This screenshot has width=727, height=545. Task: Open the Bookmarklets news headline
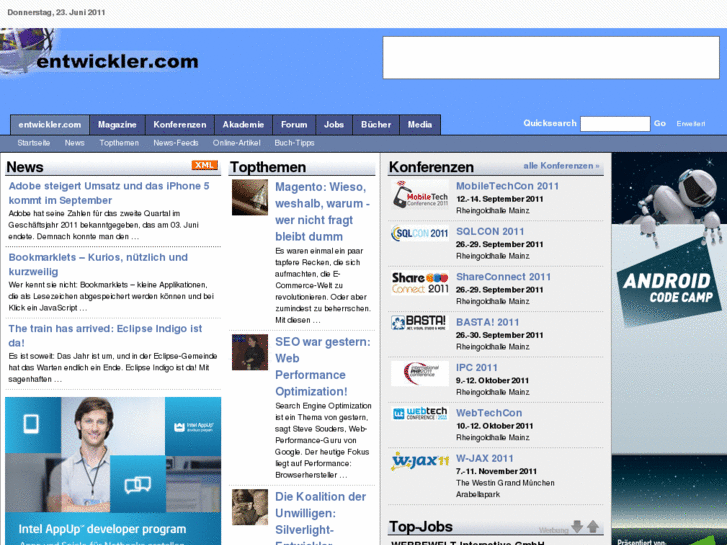98,264
